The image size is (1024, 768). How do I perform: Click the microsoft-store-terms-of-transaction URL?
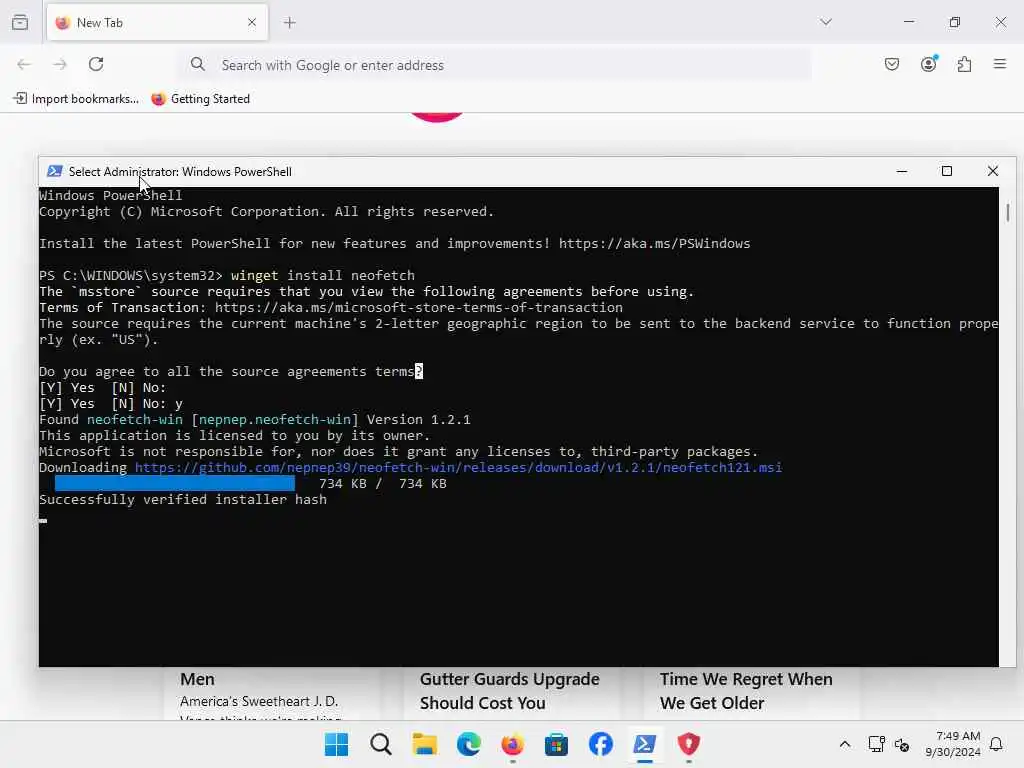click(419, 308)
